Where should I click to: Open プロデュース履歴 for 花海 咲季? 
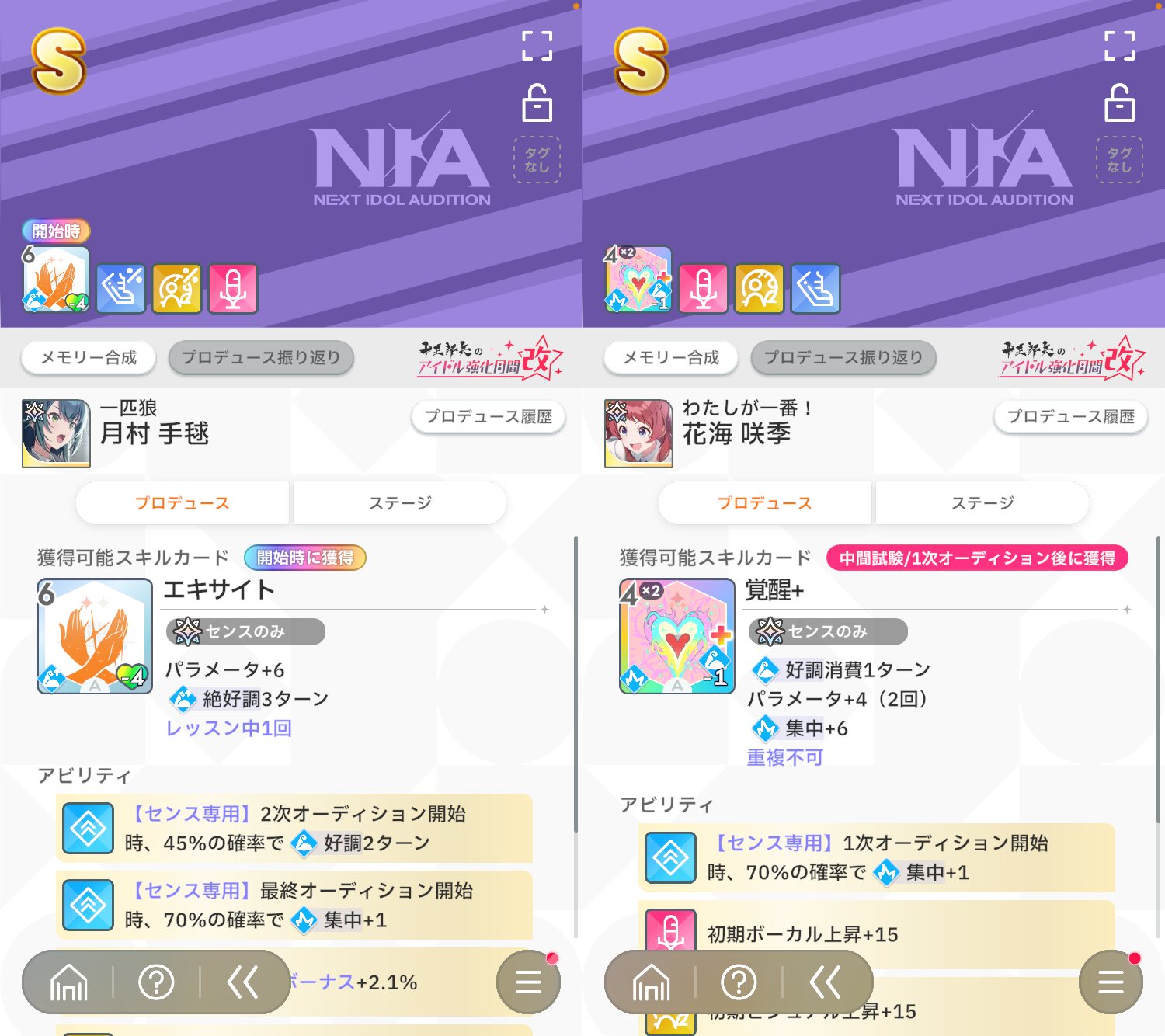pos(1071,417)
